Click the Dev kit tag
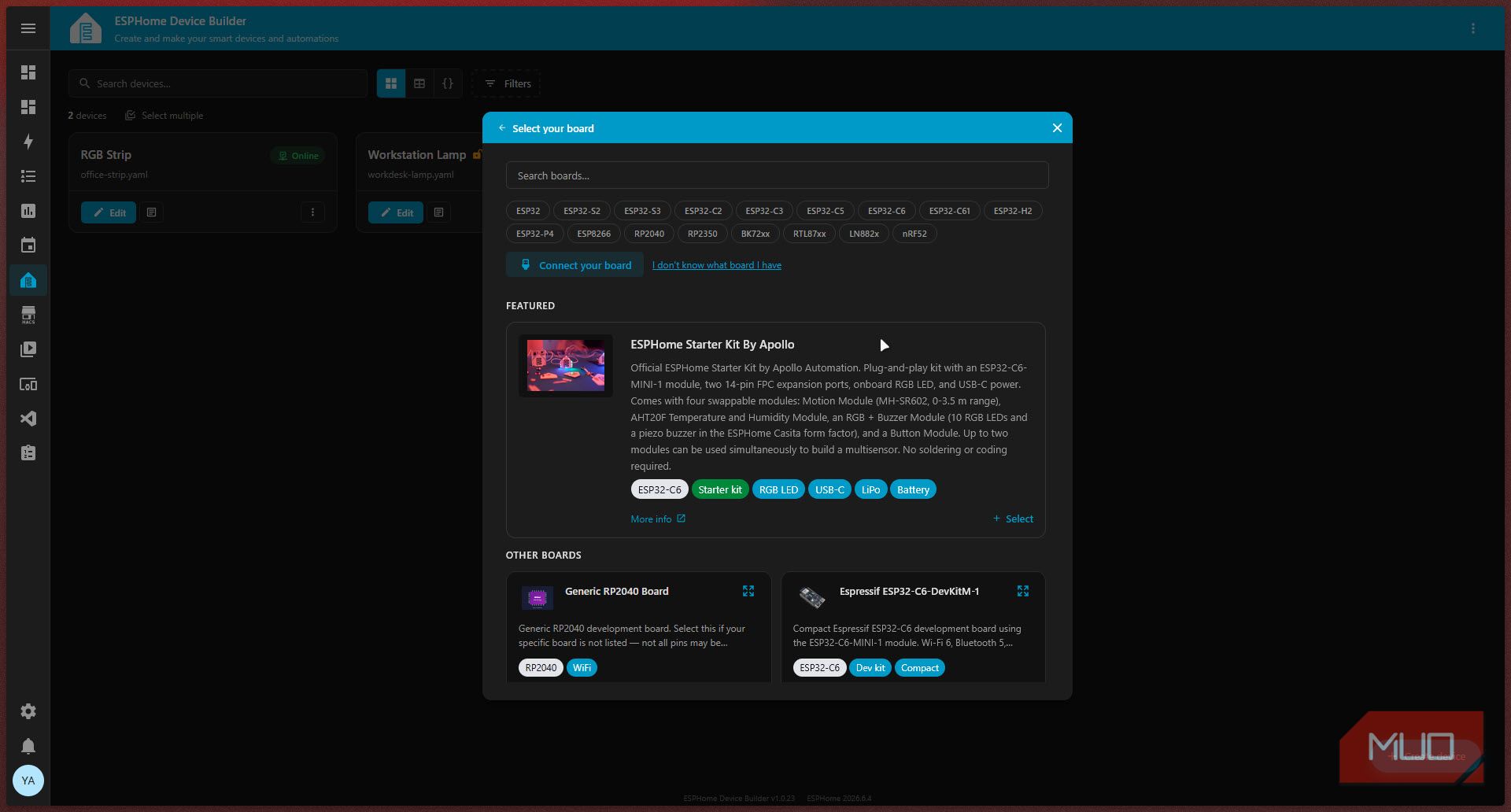Screen dimensions: 1511x812 (870, 668)
